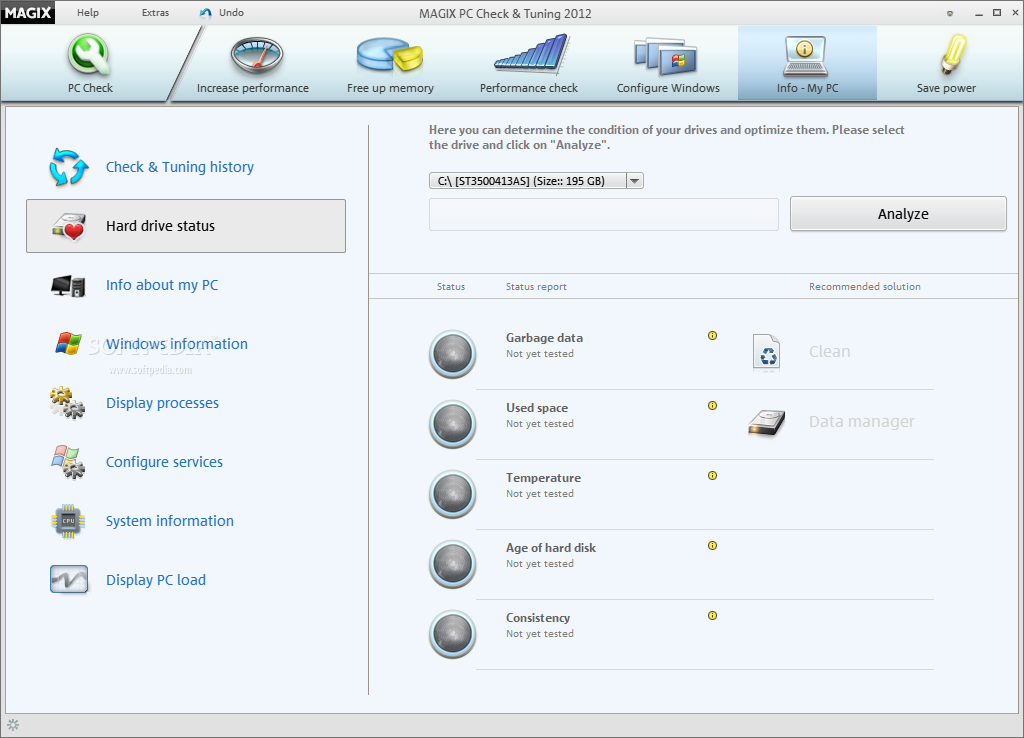This screenshot has height=738, width=1024.
Task: Open the Configure Windows icon
Action: click(x=665, y=56)
